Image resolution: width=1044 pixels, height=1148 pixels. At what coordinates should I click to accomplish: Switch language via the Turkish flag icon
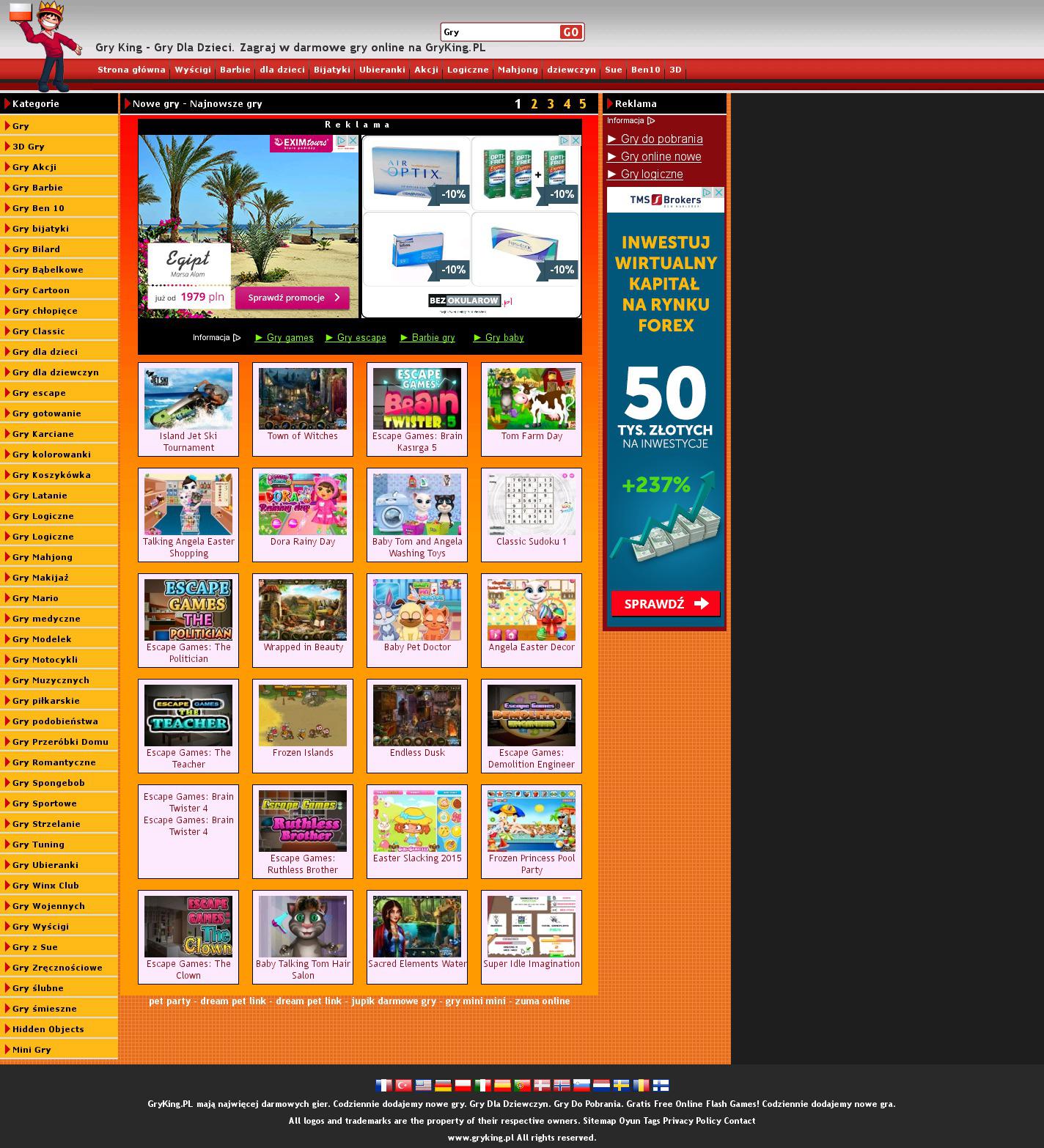pos(403,1086)
